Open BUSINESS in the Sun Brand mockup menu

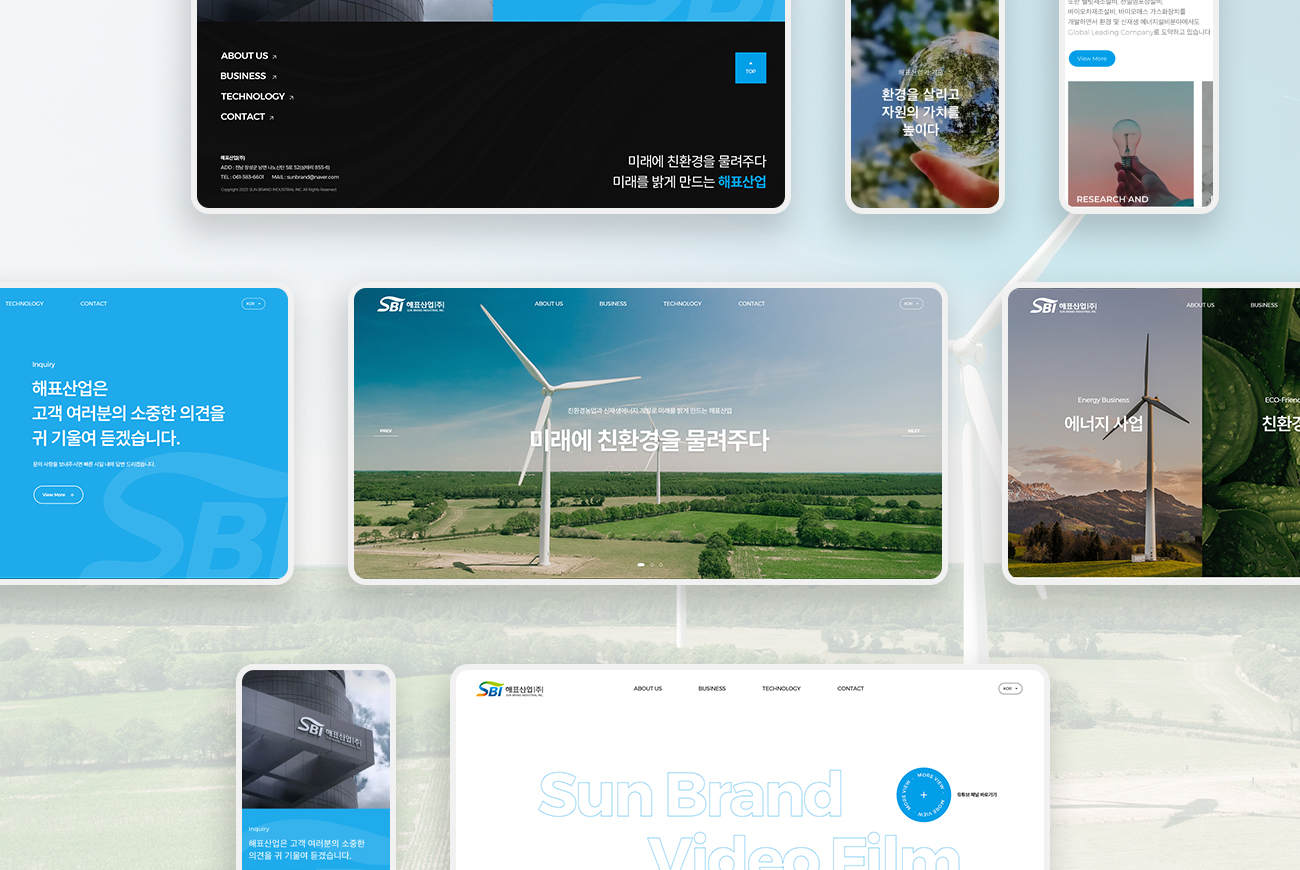(x=712, y=689)
